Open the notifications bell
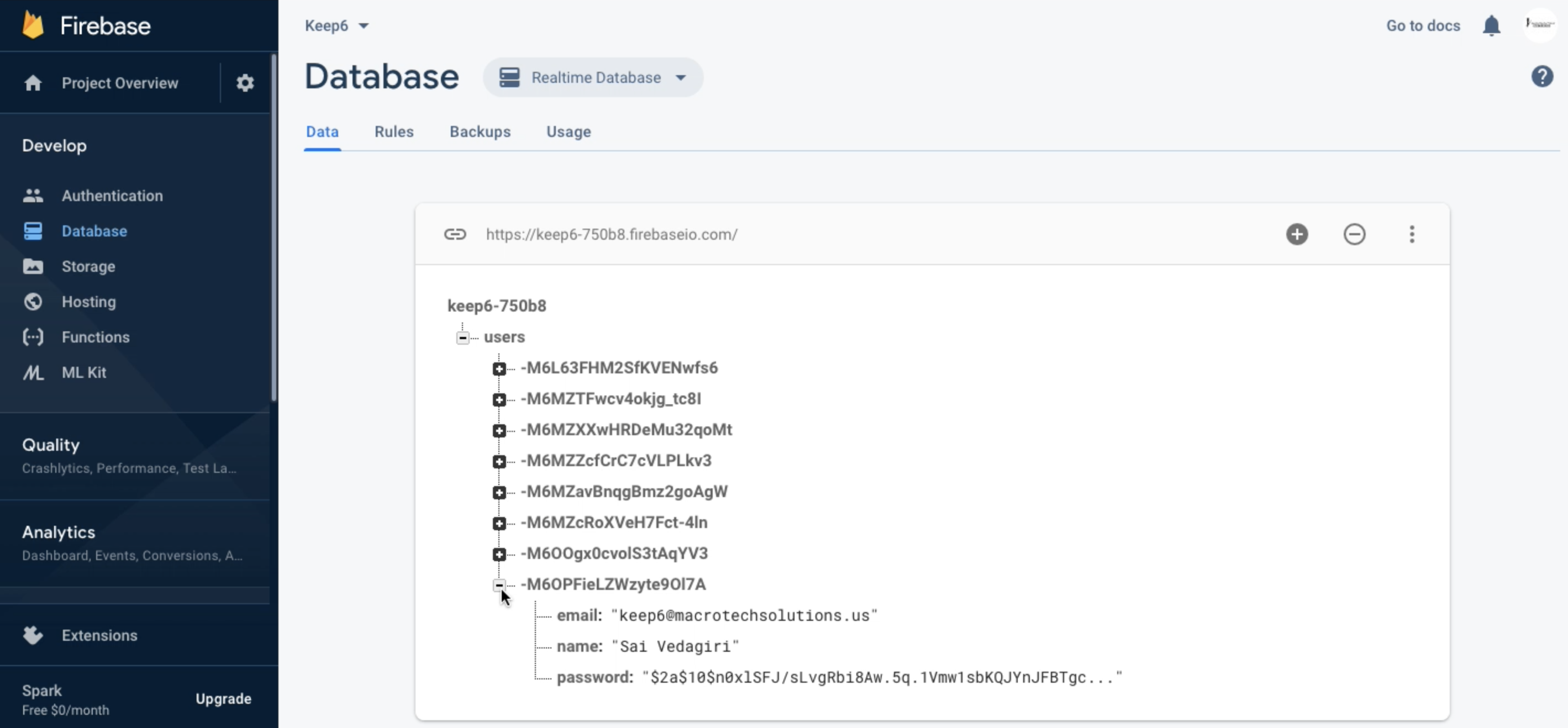 pyautogui.click(x=1491, y=25)
